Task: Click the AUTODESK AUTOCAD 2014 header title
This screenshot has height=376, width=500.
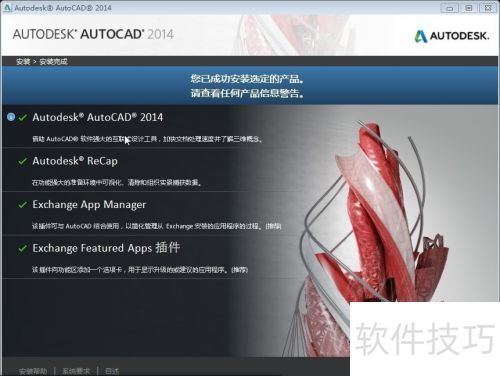Action: 93,34
